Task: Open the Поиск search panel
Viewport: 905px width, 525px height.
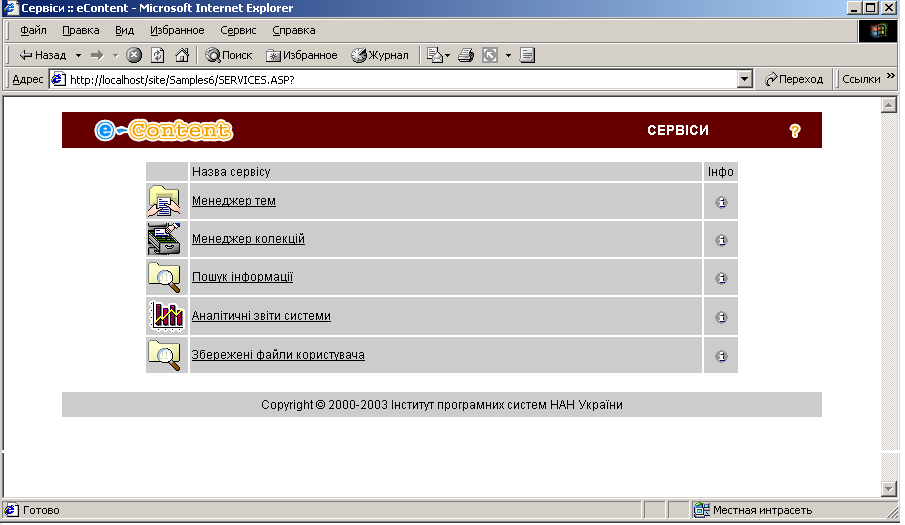Action: (x=229, y=55)
